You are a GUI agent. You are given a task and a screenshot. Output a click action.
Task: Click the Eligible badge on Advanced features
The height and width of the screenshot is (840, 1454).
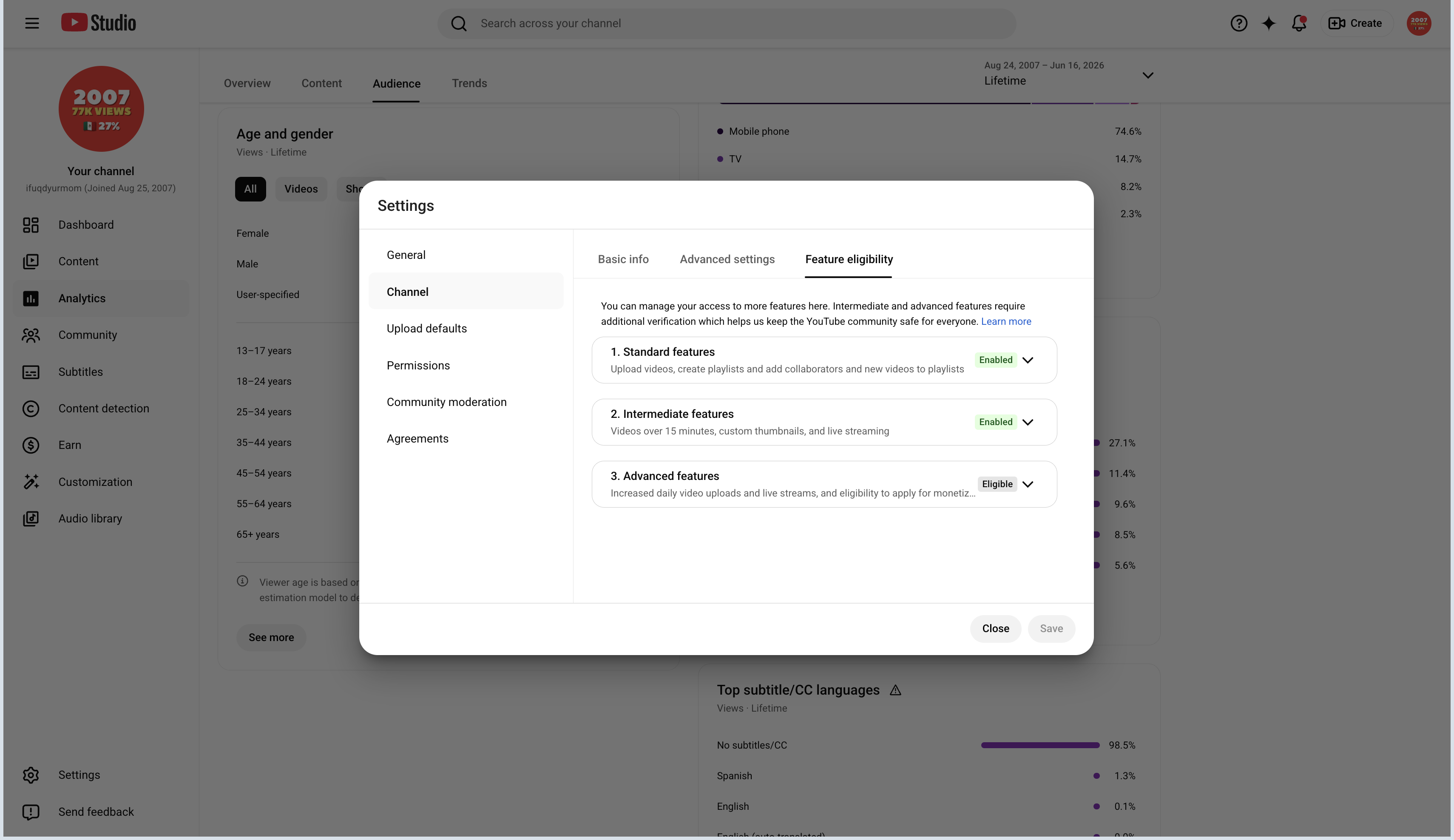tap(997, 484)
